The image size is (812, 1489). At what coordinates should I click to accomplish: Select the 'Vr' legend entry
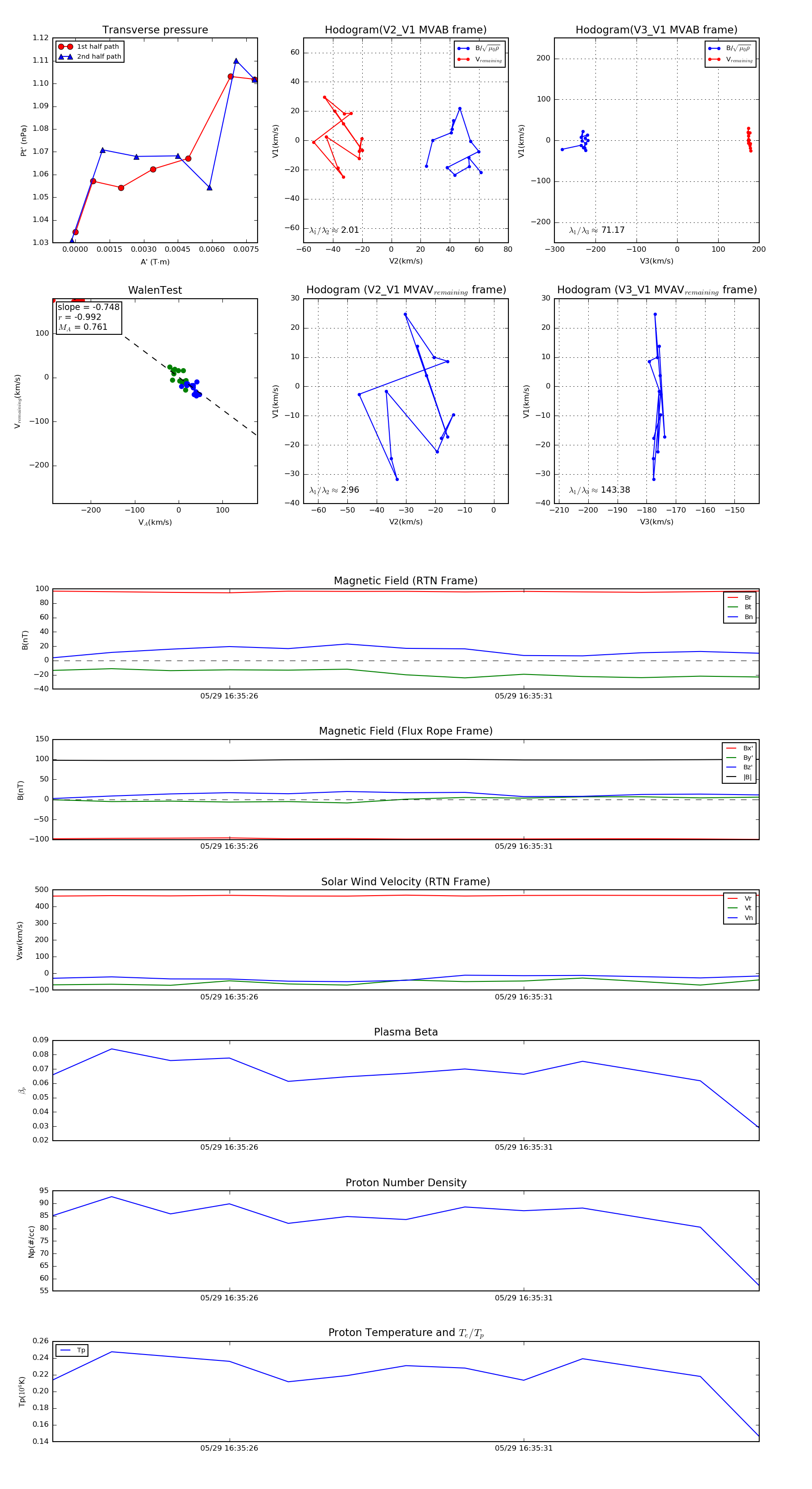pos(740,898)
